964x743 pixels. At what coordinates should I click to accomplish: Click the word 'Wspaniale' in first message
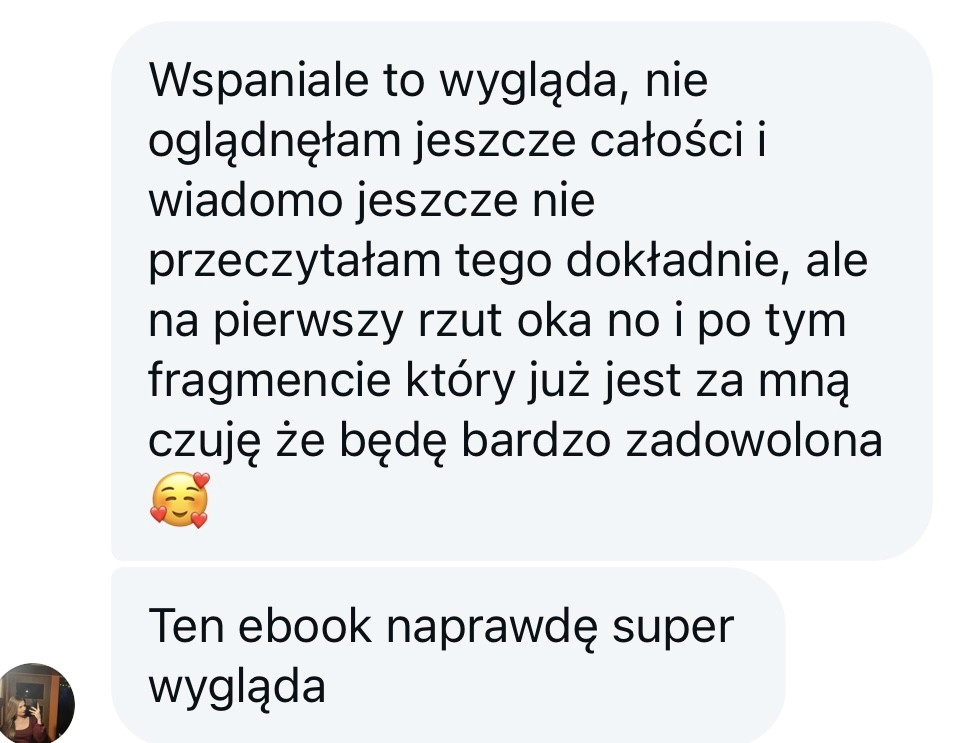(x=259, y=81)
